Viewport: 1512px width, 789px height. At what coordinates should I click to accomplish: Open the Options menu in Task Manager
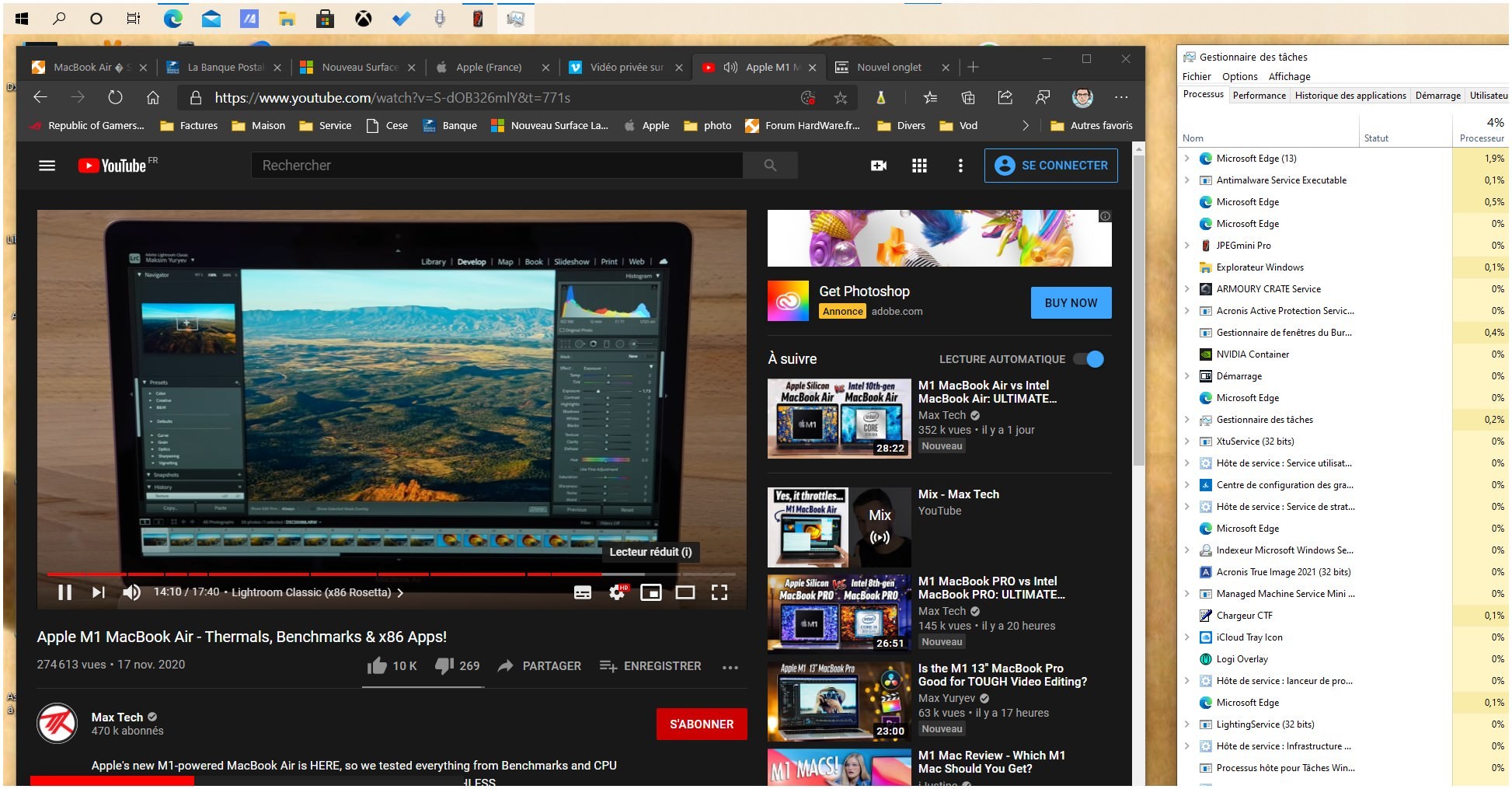click(1239, 76)
